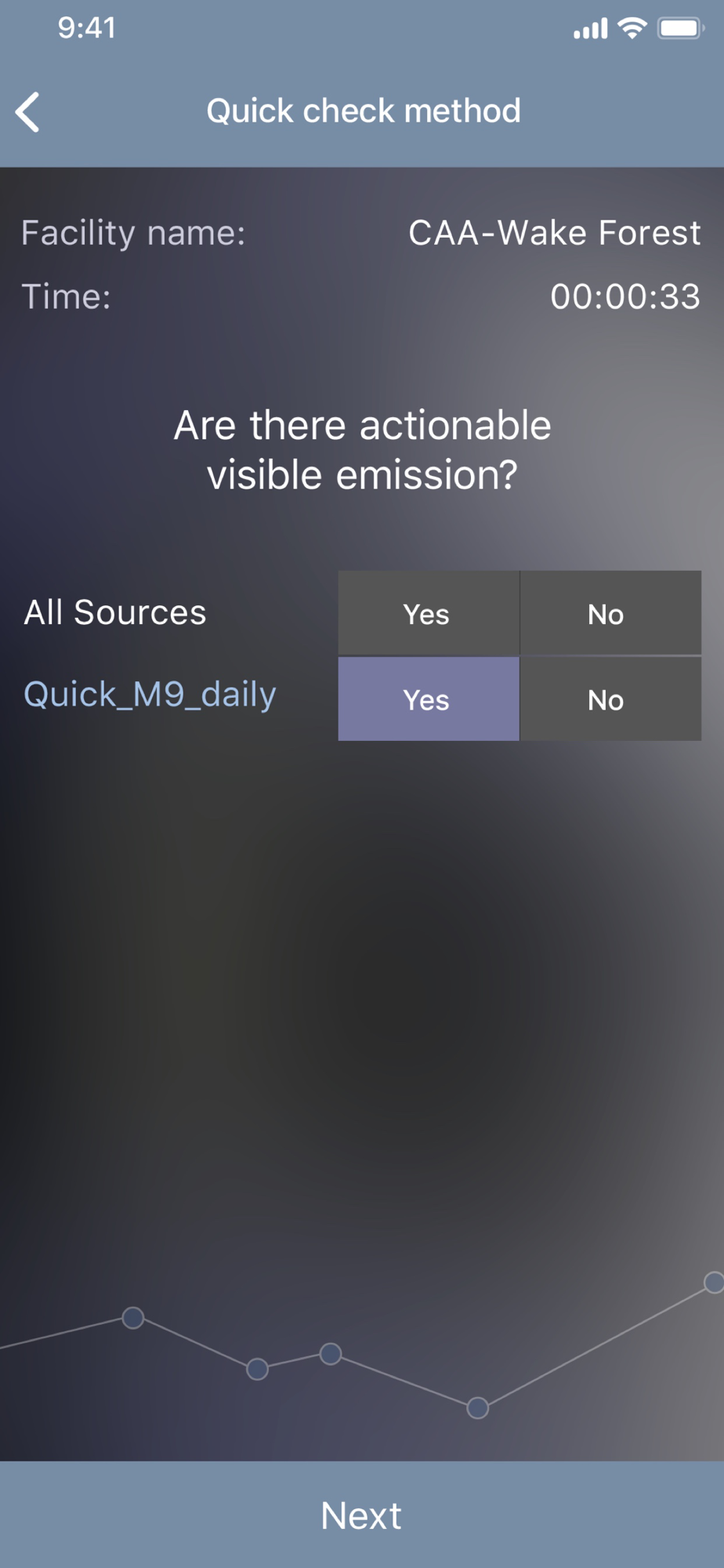This screenshot has height=1568, width=724.
Task: Tap the 00:00:33 timer value
Action: click(625, 296)
